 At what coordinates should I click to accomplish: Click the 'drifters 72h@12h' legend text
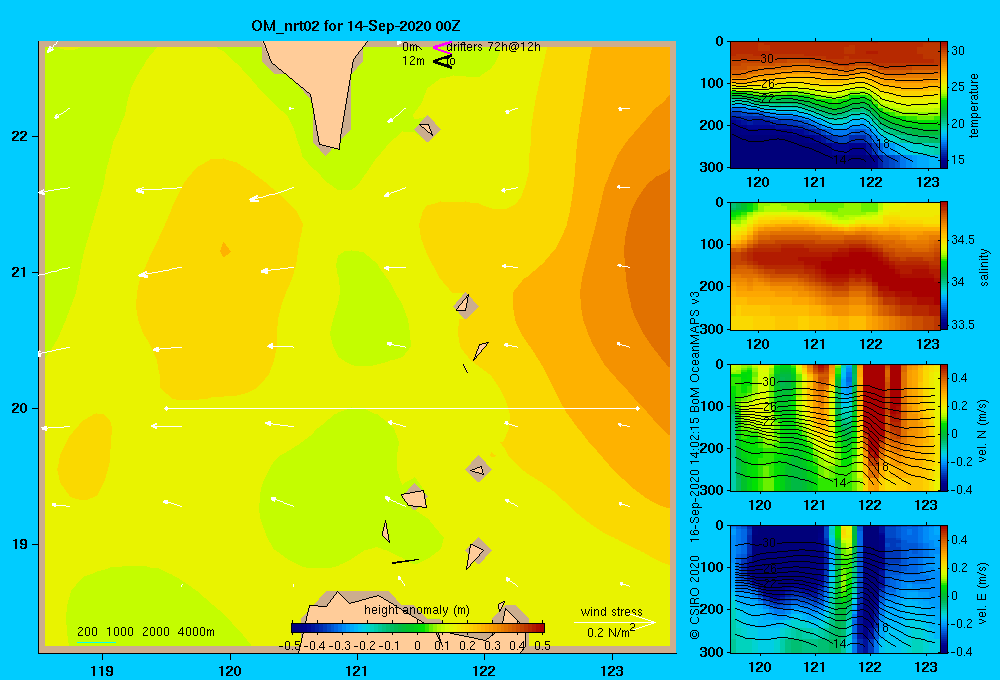point(493,47)
